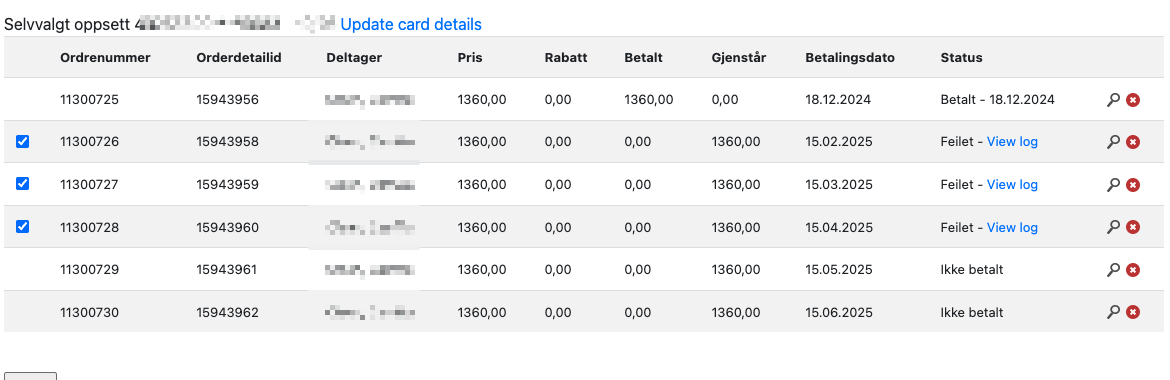Image resolution: width=1170 pixels, height=380 pixels.
Task: Open magnifier icon for order 11300728
Action: coord(1113,227)
